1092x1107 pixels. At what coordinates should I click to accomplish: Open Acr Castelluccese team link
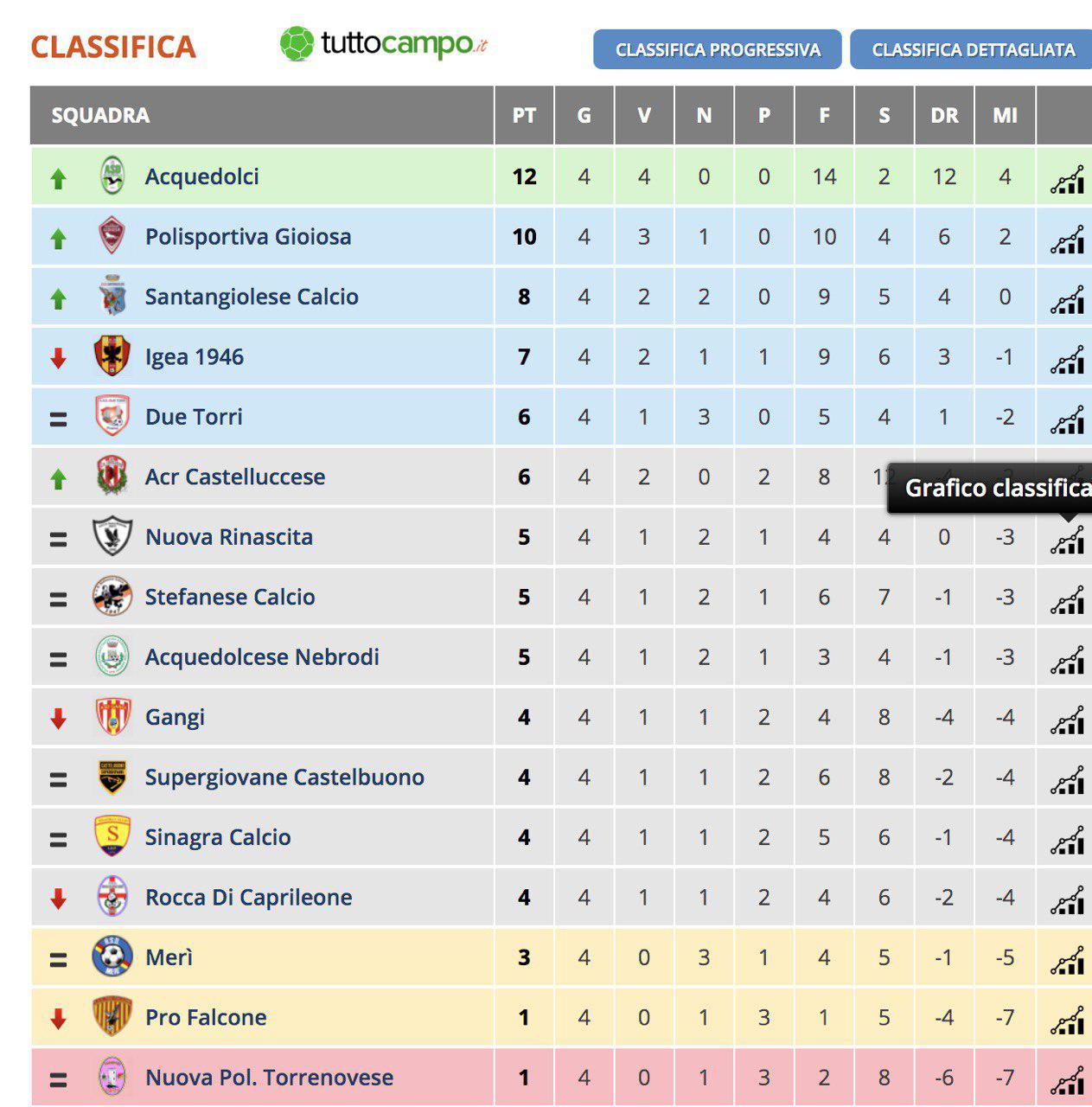click(x=235, y=477)
